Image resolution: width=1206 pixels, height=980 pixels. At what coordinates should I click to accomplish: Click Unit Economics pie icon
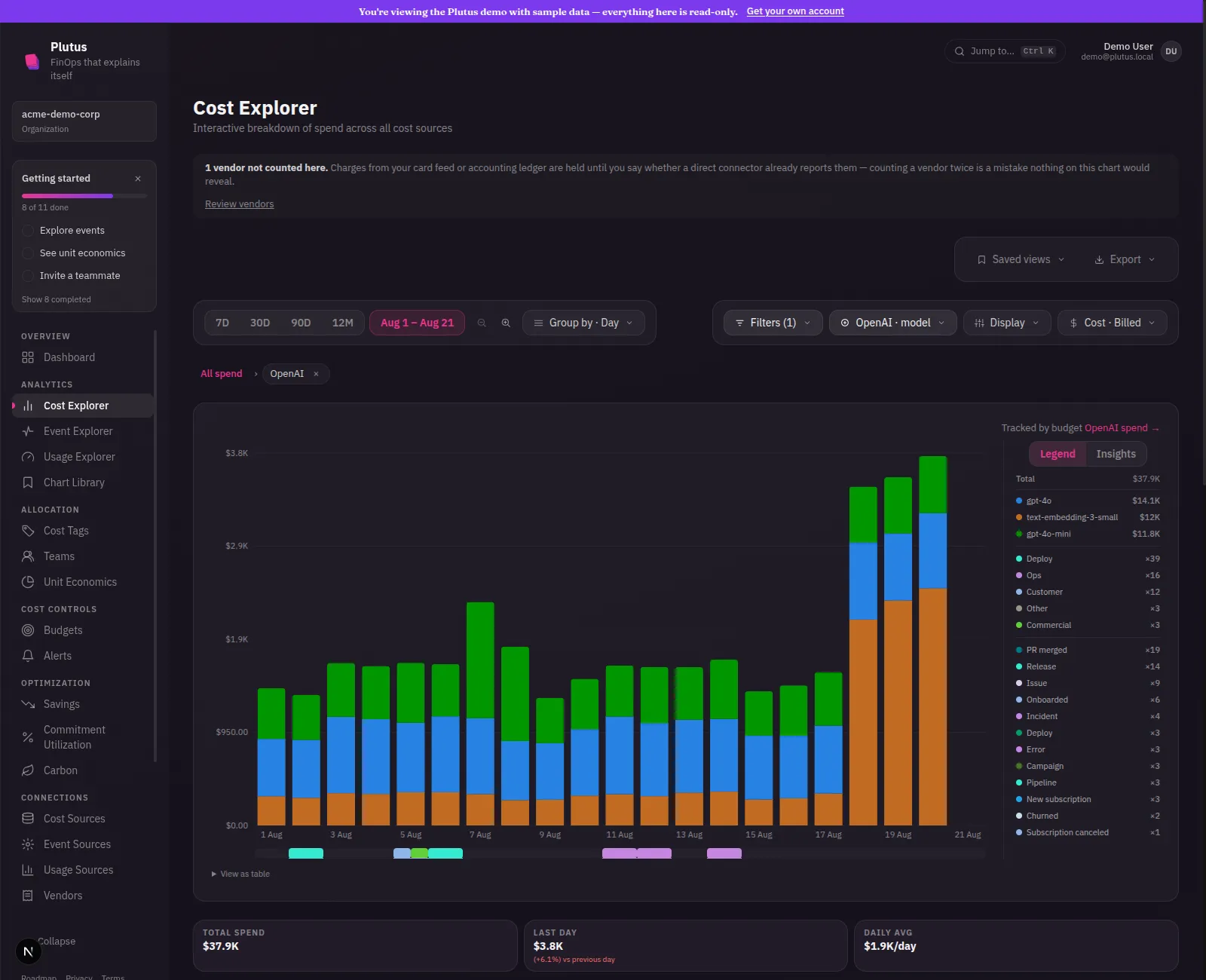28,582
